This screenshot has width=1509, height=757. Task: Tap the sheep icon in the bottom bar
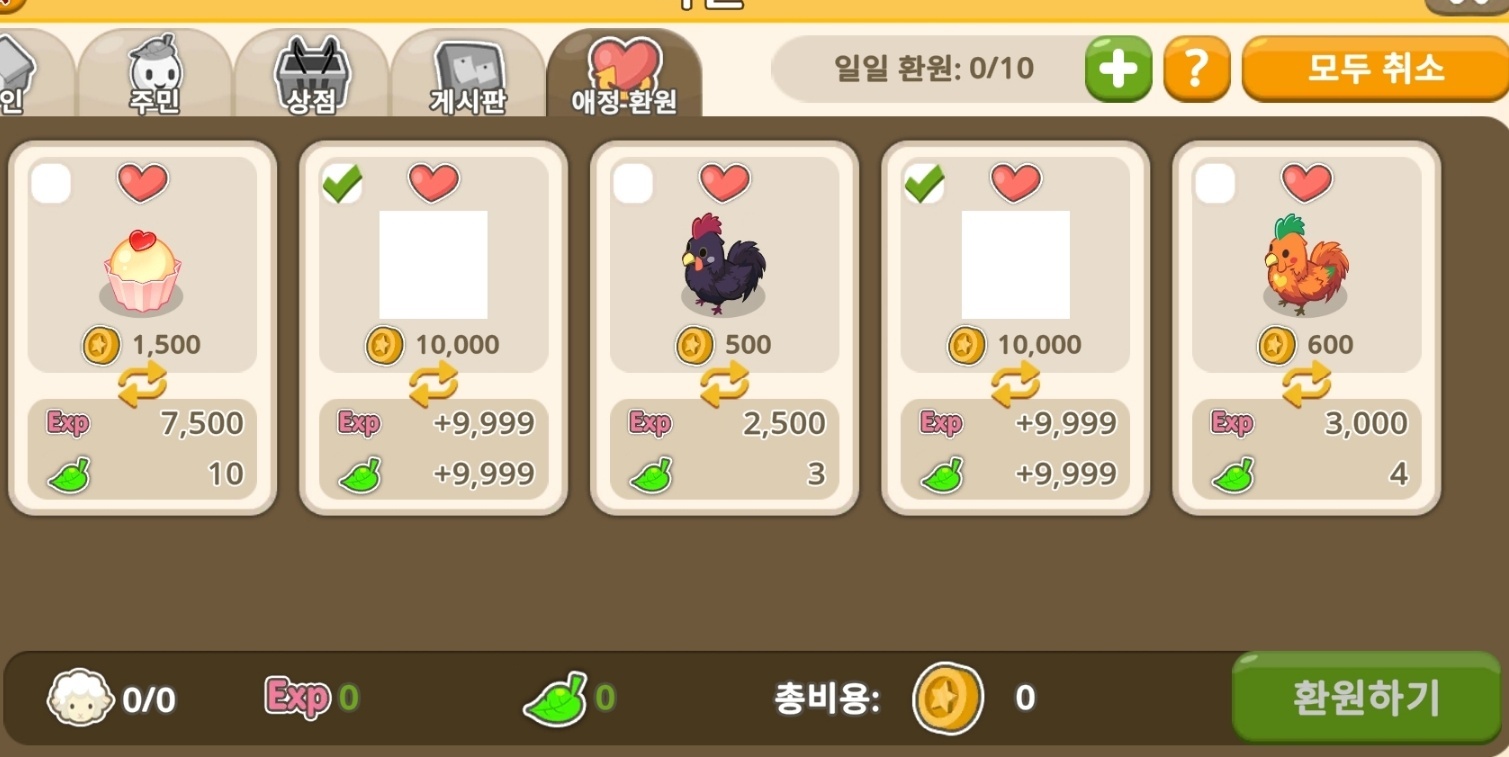click(80, 698)
